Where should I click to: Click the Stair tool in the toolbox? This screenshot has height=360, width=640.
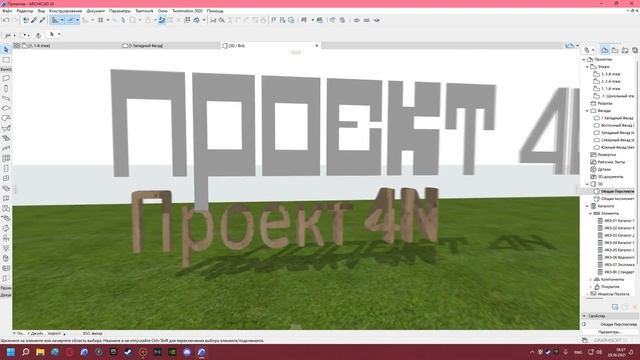[6, 138]
